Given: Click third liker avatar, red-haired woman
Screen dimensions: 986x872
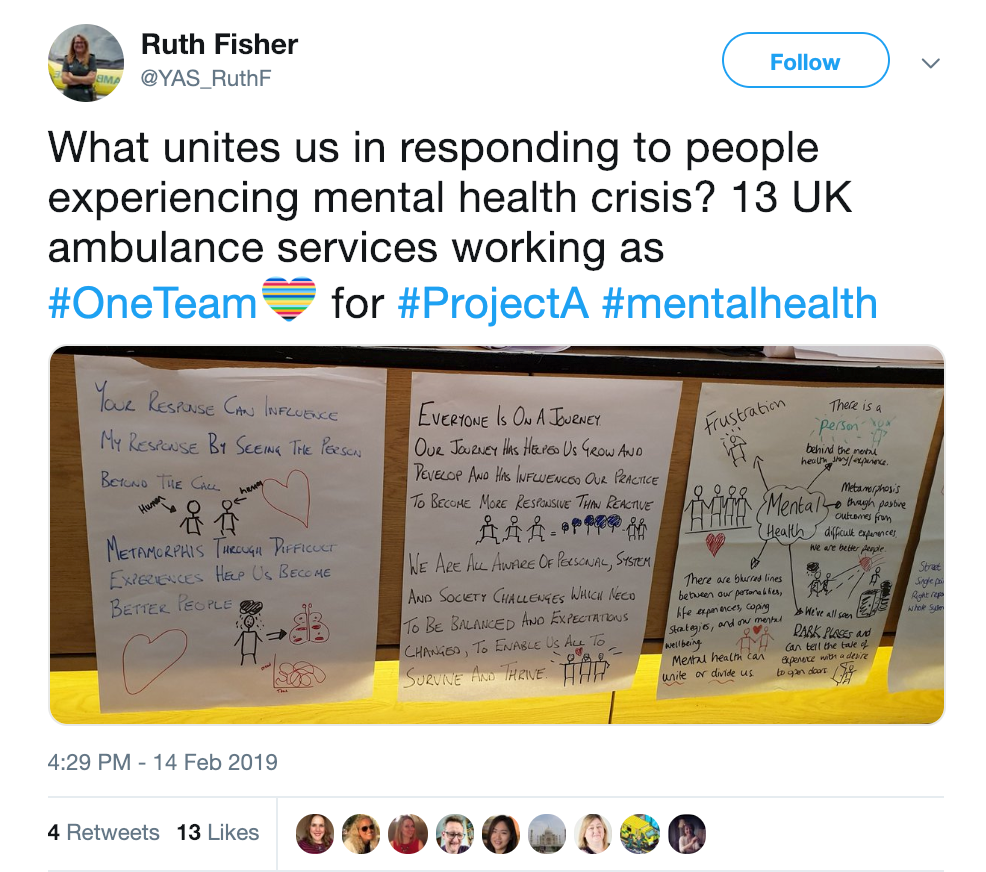Looking at the screenshot, I should 407,834.
